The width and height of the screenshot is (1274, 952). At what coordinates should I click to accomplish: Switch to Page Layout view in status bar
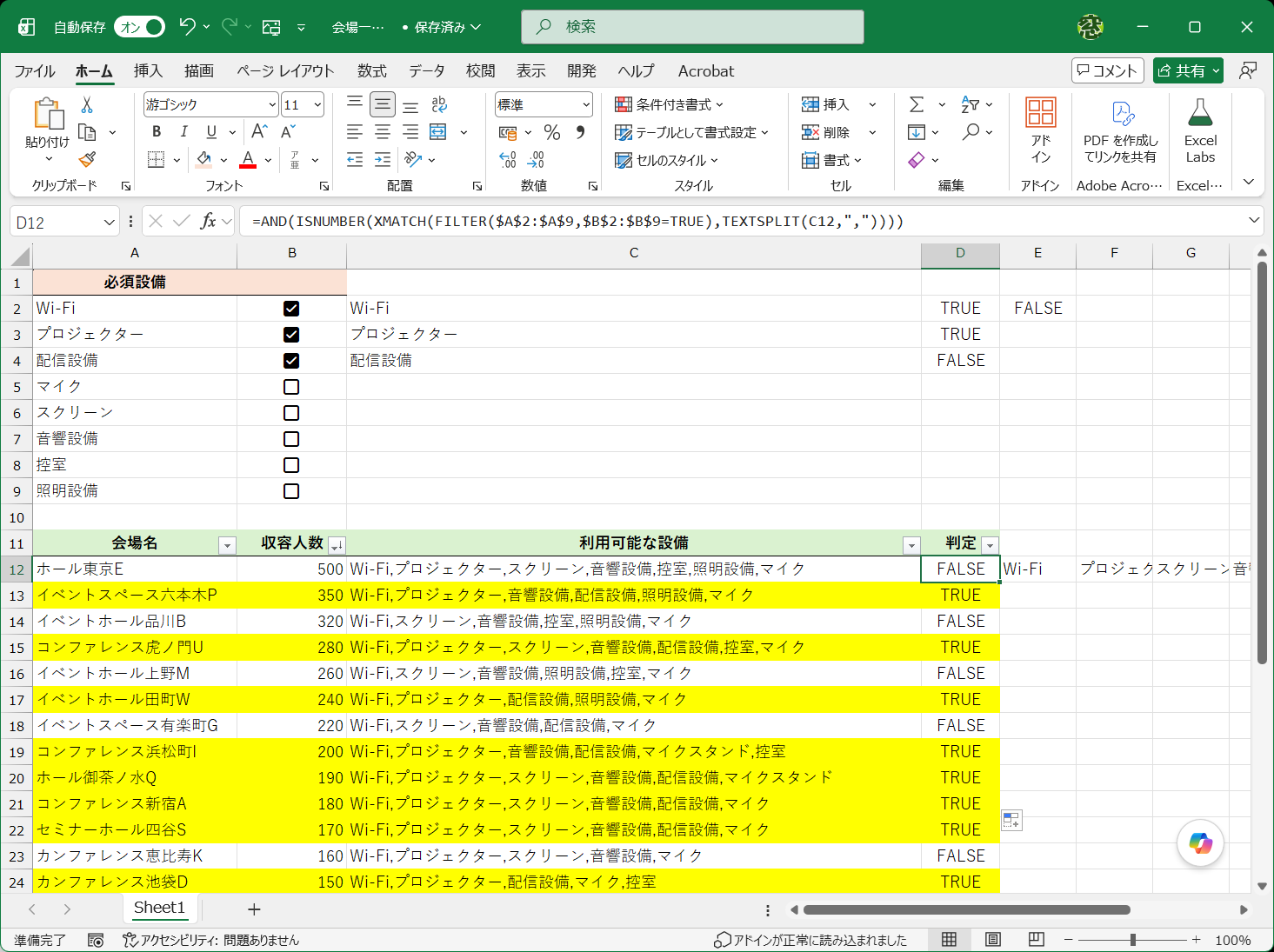993,939
